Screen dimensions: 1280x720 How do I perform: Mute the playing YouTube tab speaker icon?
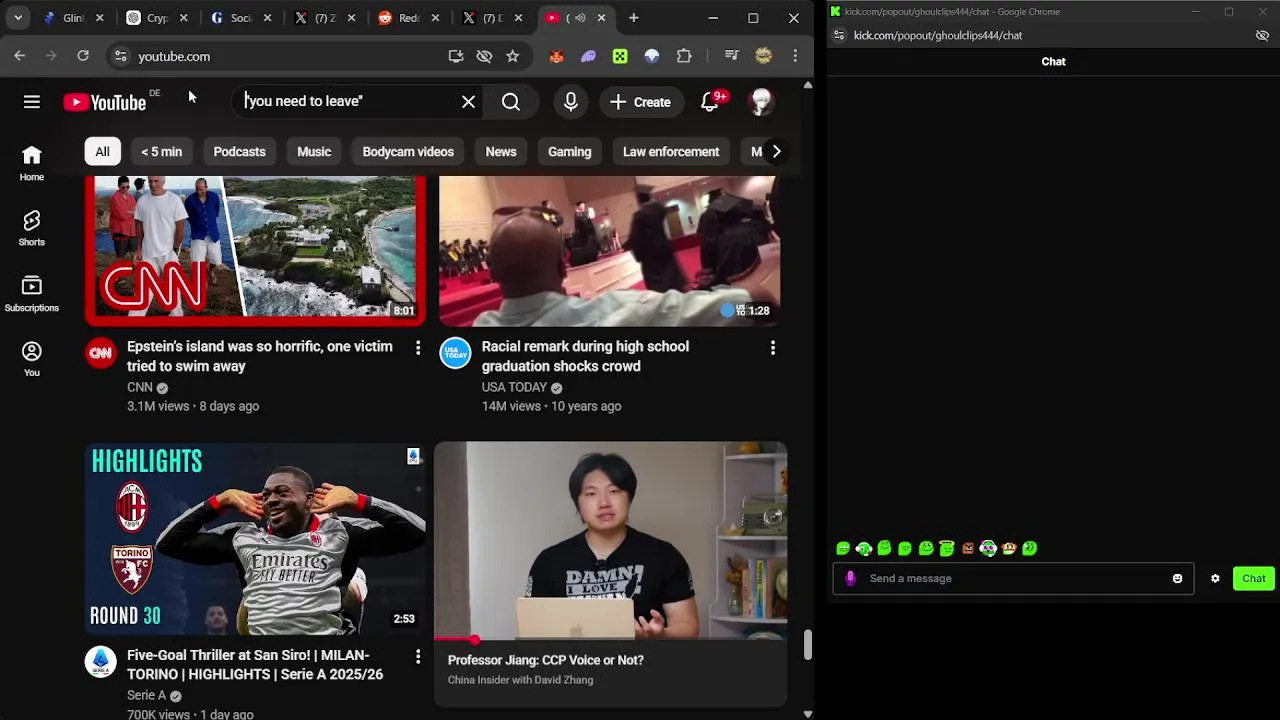(x=580, y=18)
